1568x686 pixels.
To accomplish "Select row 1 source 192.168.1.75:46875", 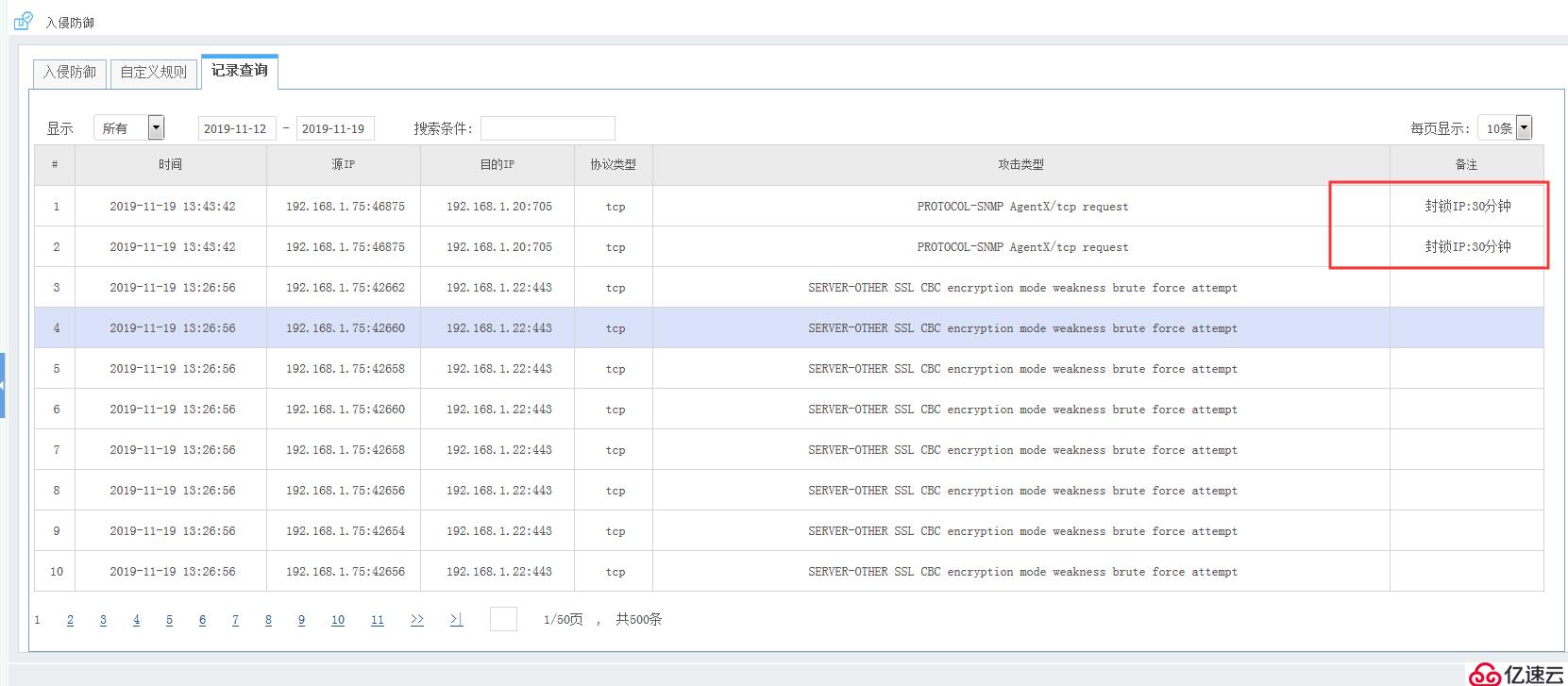I will (x=346, y=207).
